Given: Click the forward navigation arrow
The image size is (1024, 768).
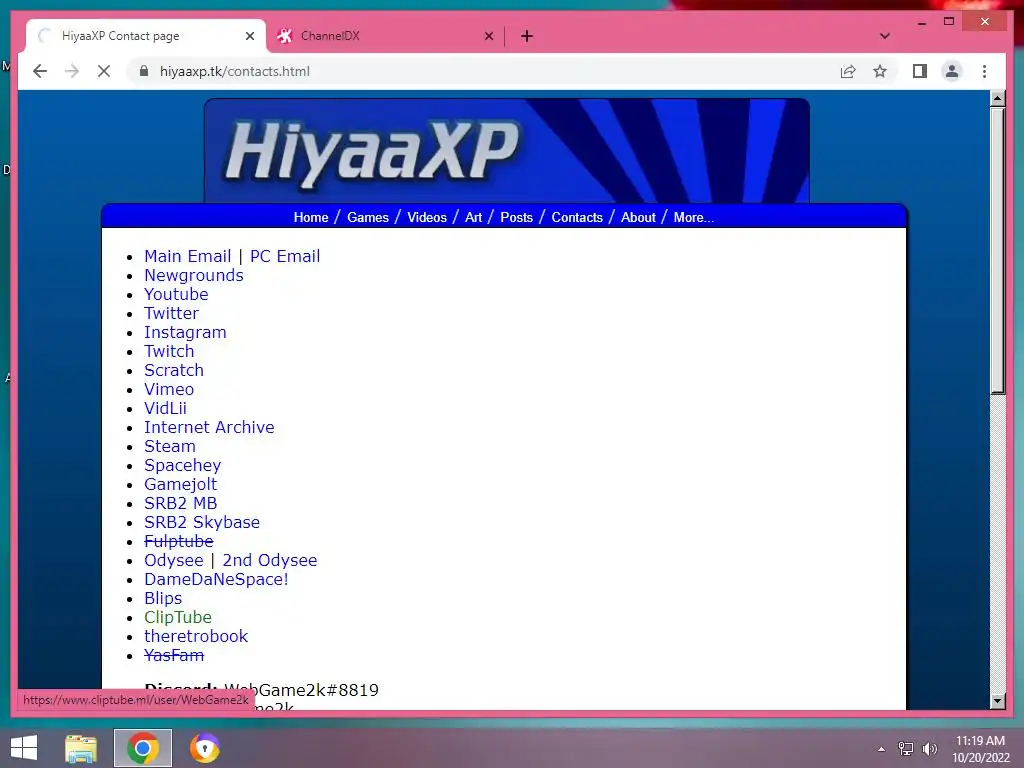Looking at the screenshot, I should (72, 71).
